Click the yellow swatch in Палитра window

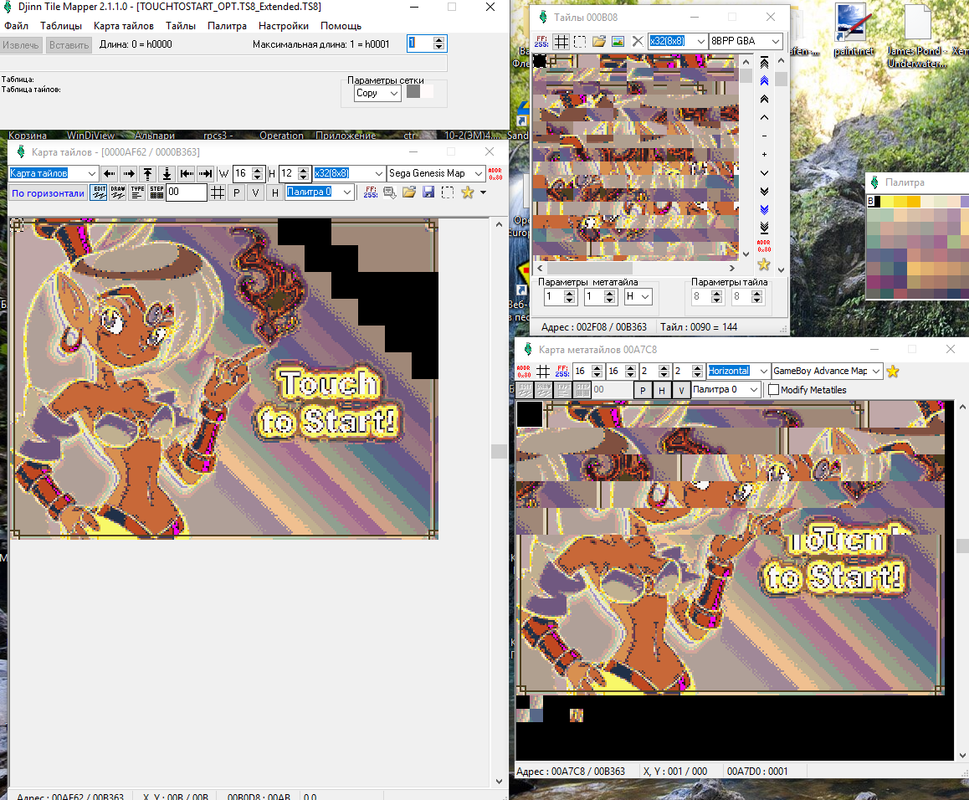click(x=886, y=201)
